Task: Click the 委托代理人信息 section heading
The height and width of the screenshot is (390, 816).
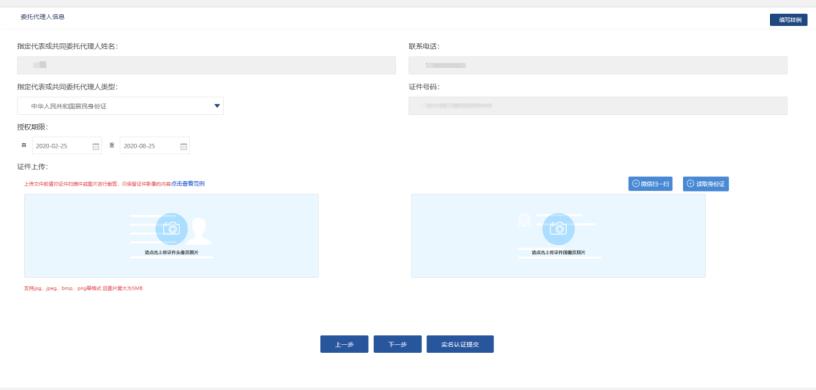Action: [x=43, y=17]
